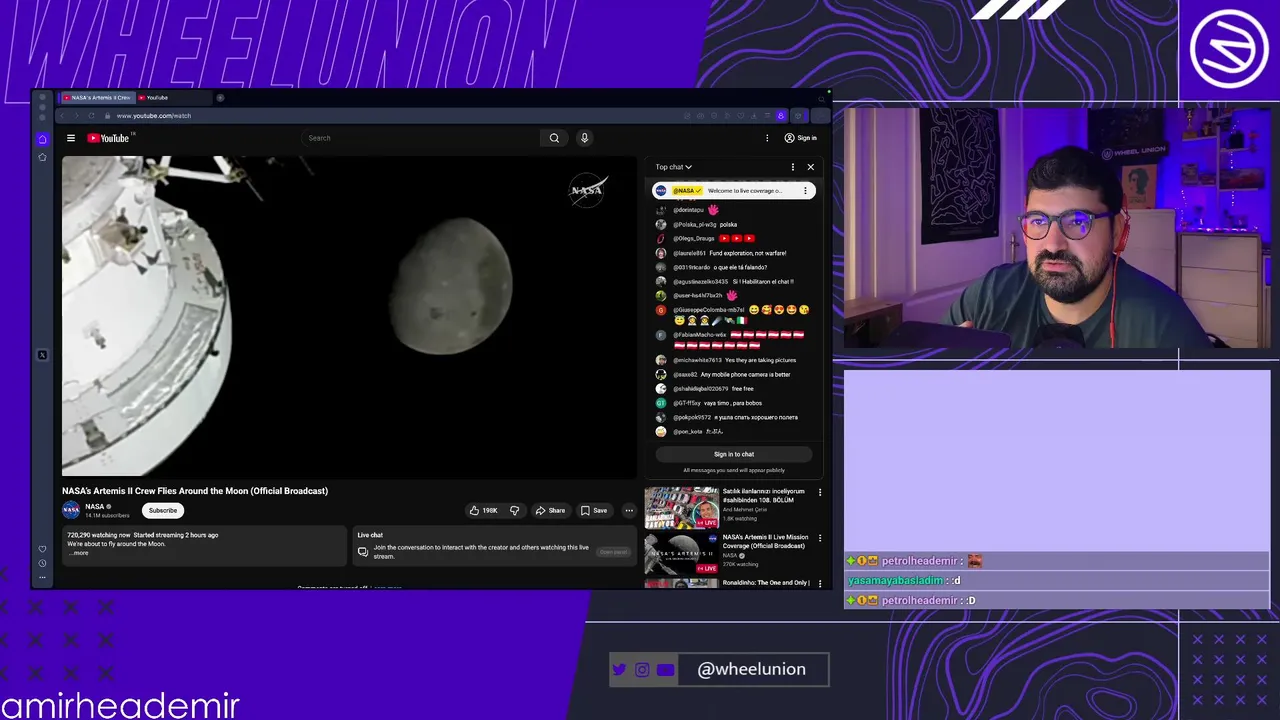Click chat user @michawhite7613
Viewport: 1280px width, 720px height.
coord(697,360)
